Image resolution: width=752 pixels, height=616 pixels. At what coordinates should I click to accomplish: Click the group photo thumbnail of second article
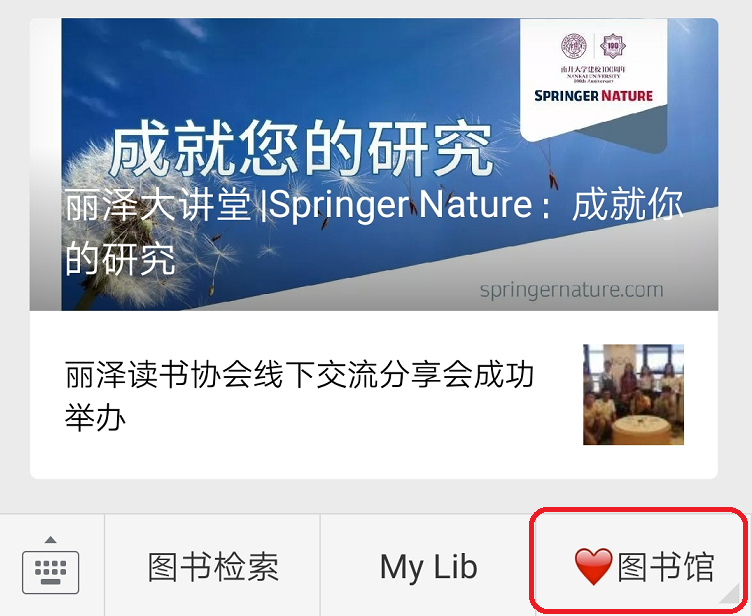pos(633,394)
